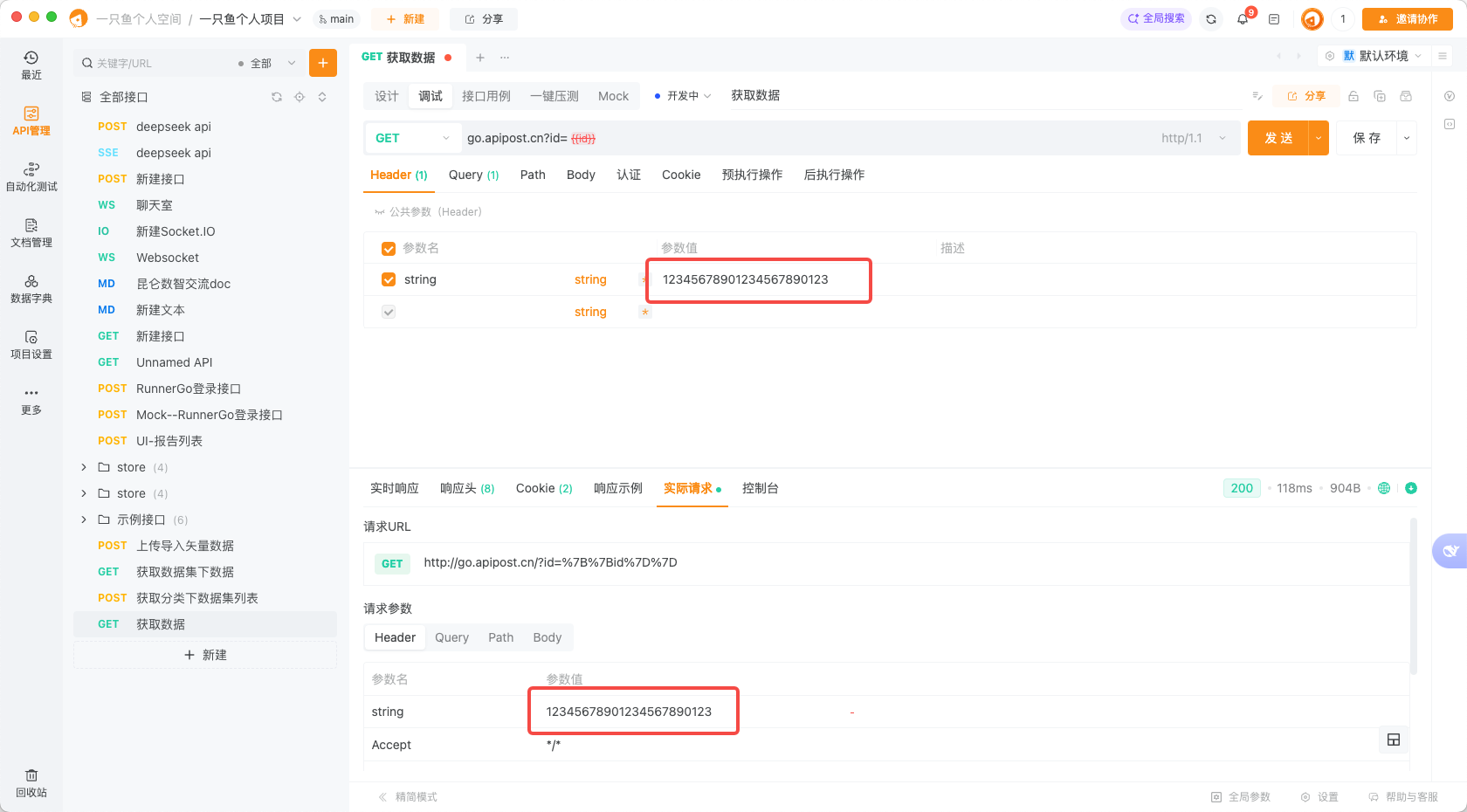Check the empty second row parameter checkbox
This screenshot has width=1467, height=812.
389,312
